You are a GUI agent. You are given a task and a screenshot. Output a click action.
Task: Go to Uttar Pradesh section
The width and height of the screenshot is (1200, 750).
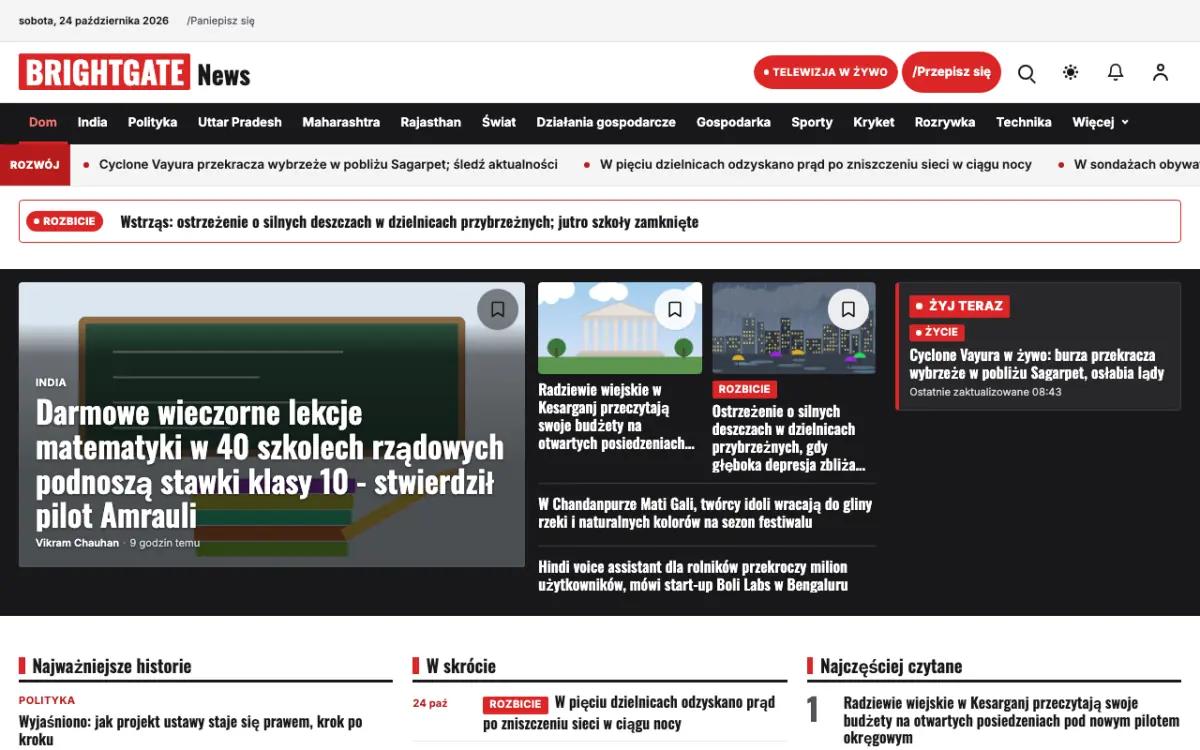click(x=240, y=122)
